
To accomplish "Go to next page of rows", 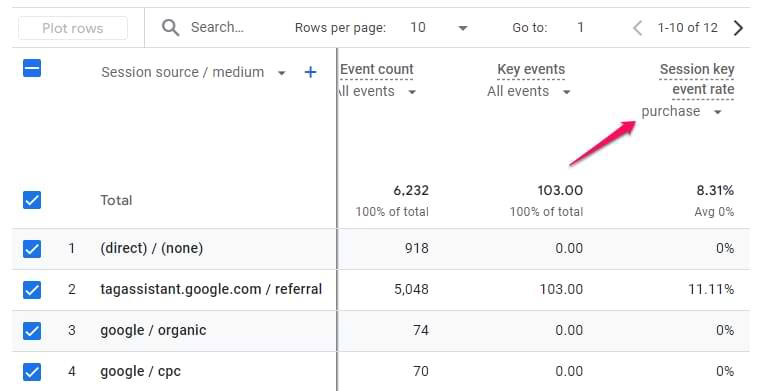I will (x=738, y=28).
